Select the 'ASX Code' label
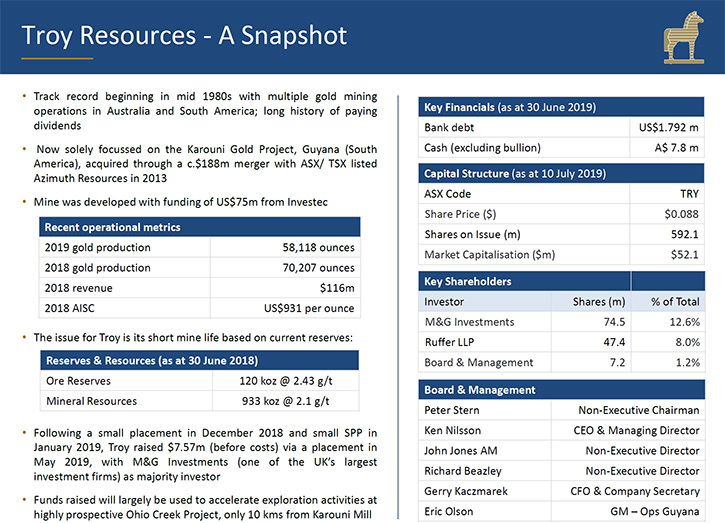The image size is (725, 523). click(x=448, y=194)
